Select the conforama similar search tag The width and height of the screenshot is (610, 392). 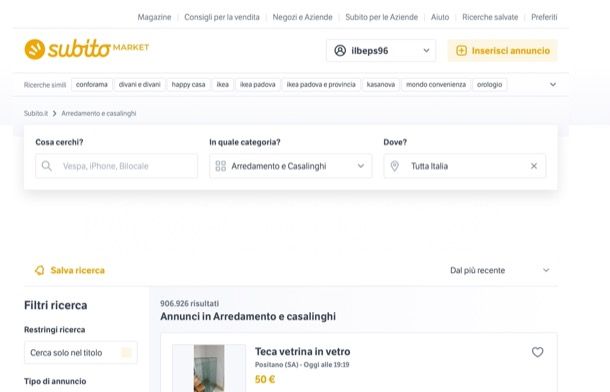92,84
